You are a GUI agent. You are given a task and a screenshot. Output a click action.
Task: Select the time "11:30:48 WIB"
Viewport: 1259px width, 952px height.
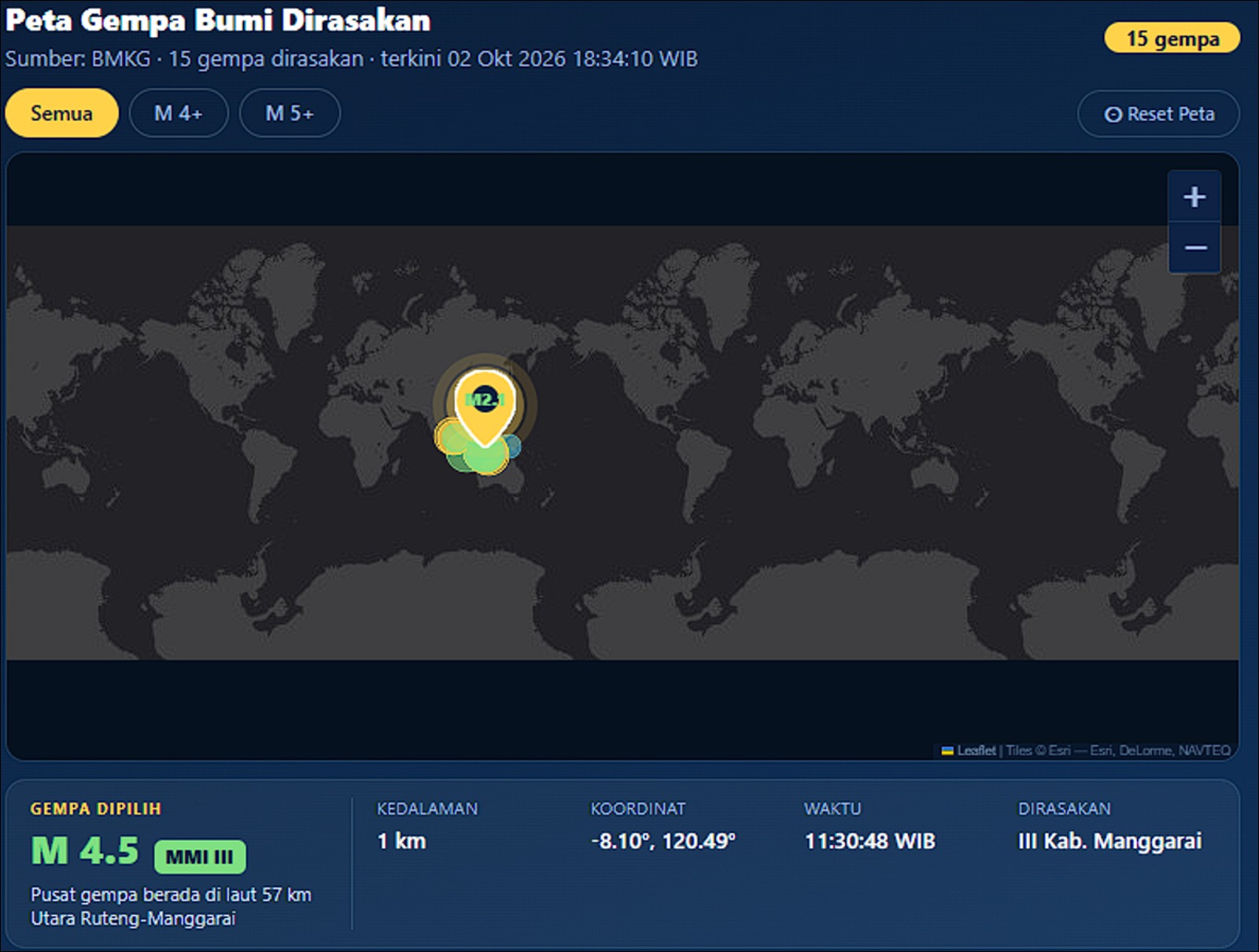[x=869, y=841]
